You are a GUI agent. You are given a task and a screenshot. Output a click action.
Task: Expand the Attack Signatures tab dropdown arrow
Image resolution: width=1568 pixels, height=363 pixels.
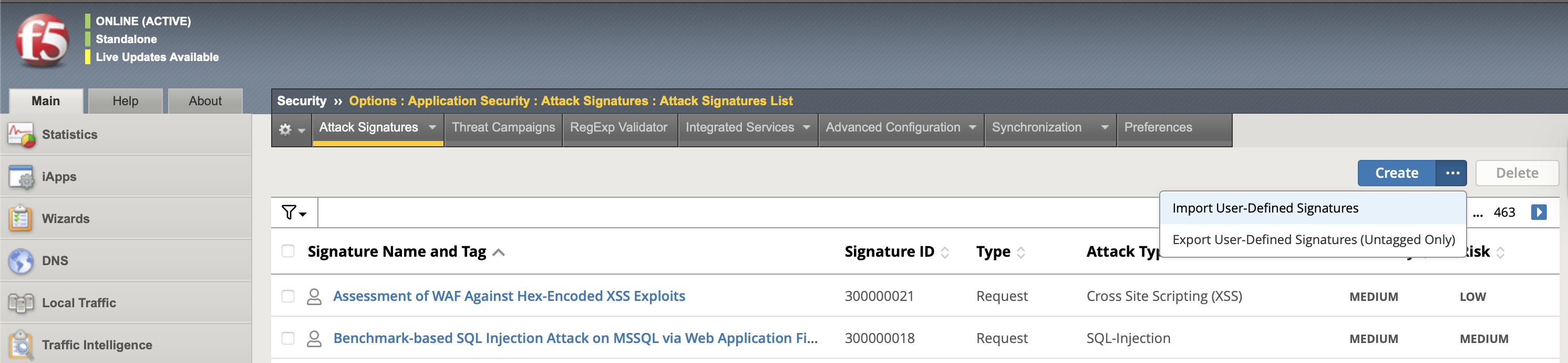tap(432, 127)
